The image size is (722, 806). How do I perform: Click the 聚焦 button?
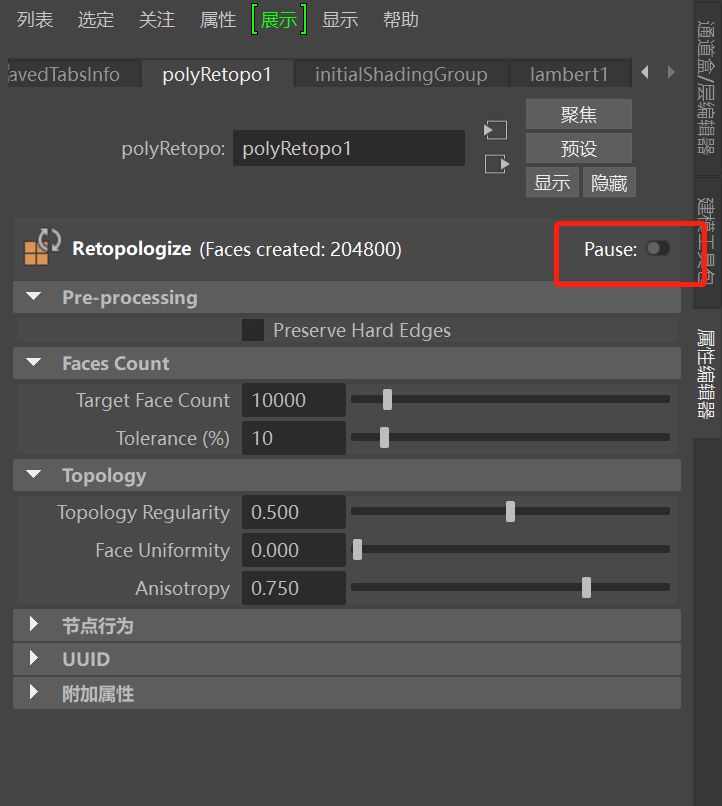click(x=579, y=114)
